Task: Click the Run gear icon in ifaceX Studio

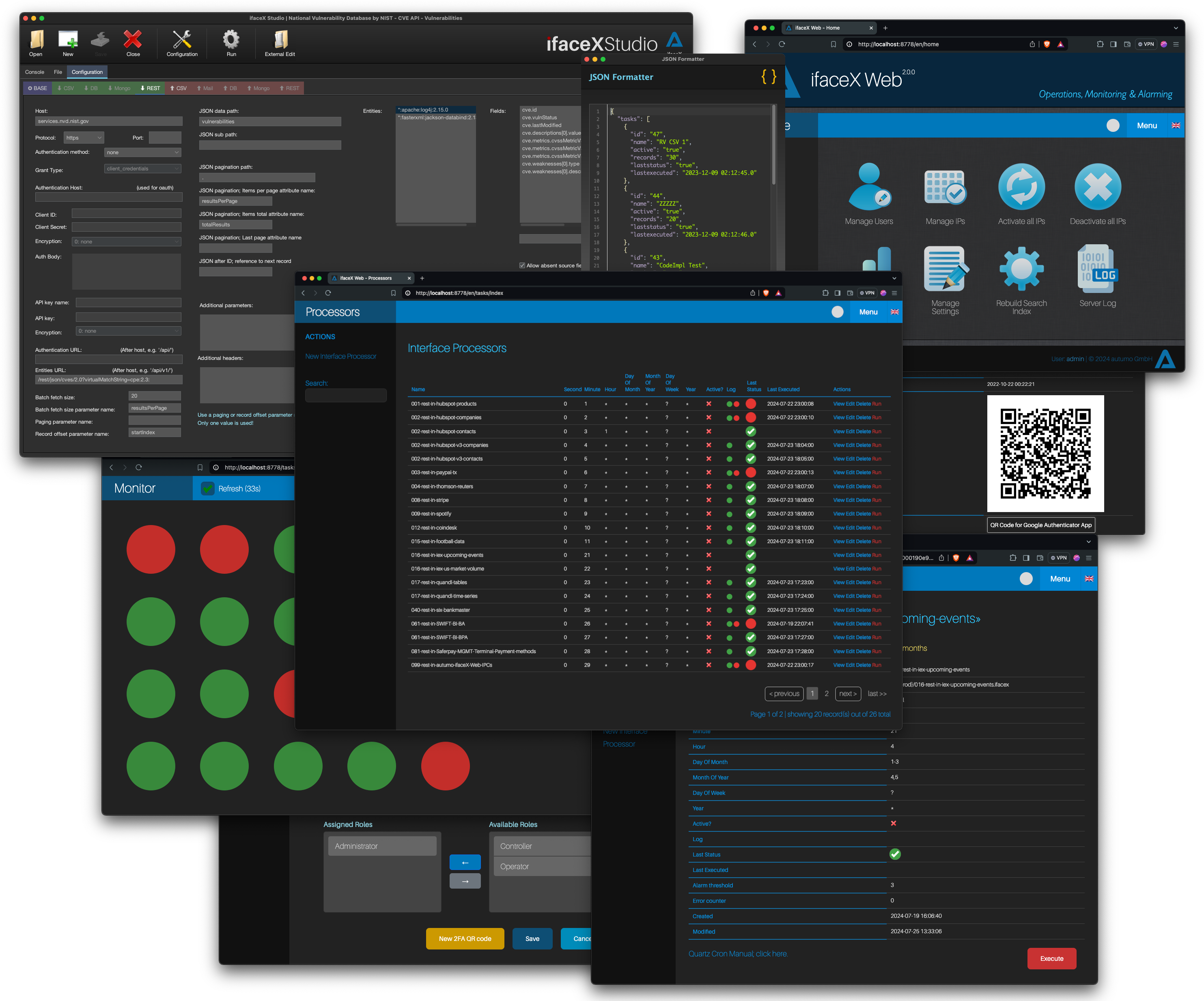Action: [x=231, y=39]
